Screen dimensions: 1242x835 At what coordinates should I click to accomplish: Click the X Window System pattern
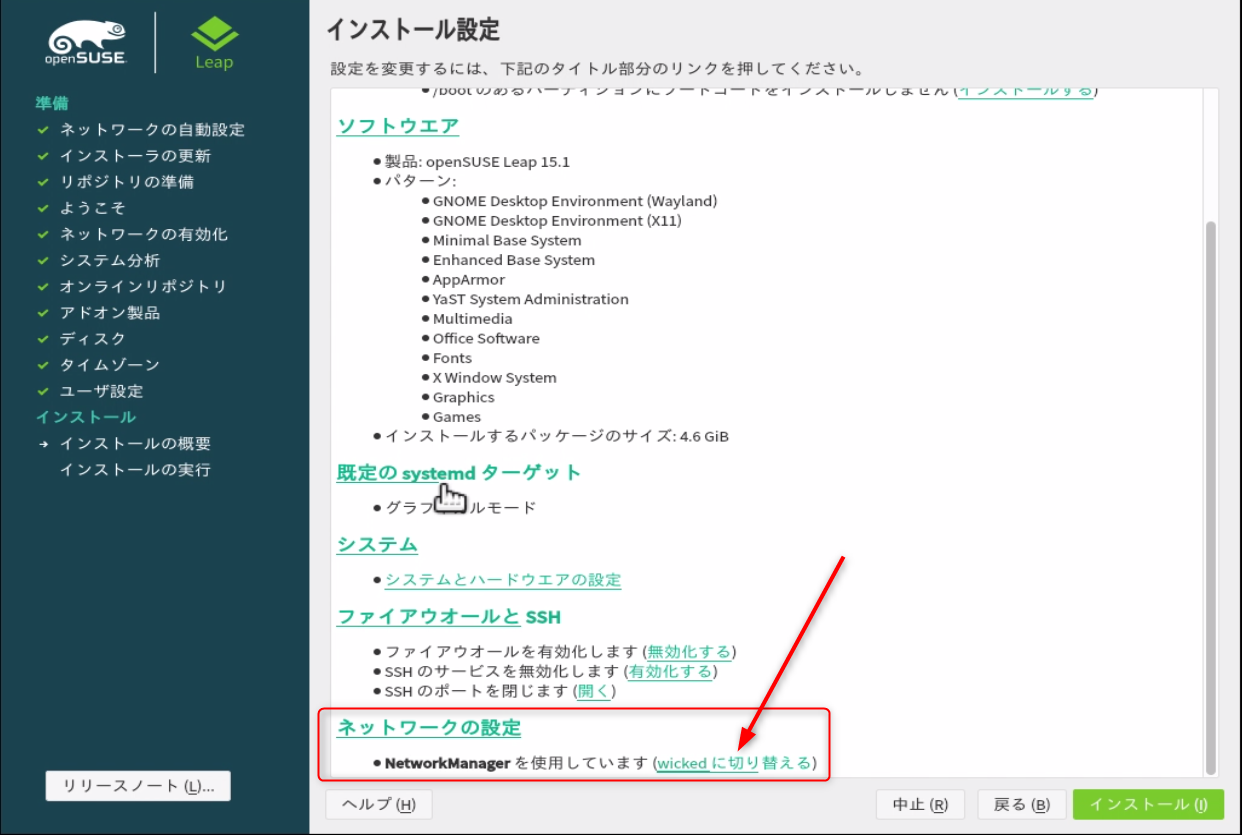[495, 378]
